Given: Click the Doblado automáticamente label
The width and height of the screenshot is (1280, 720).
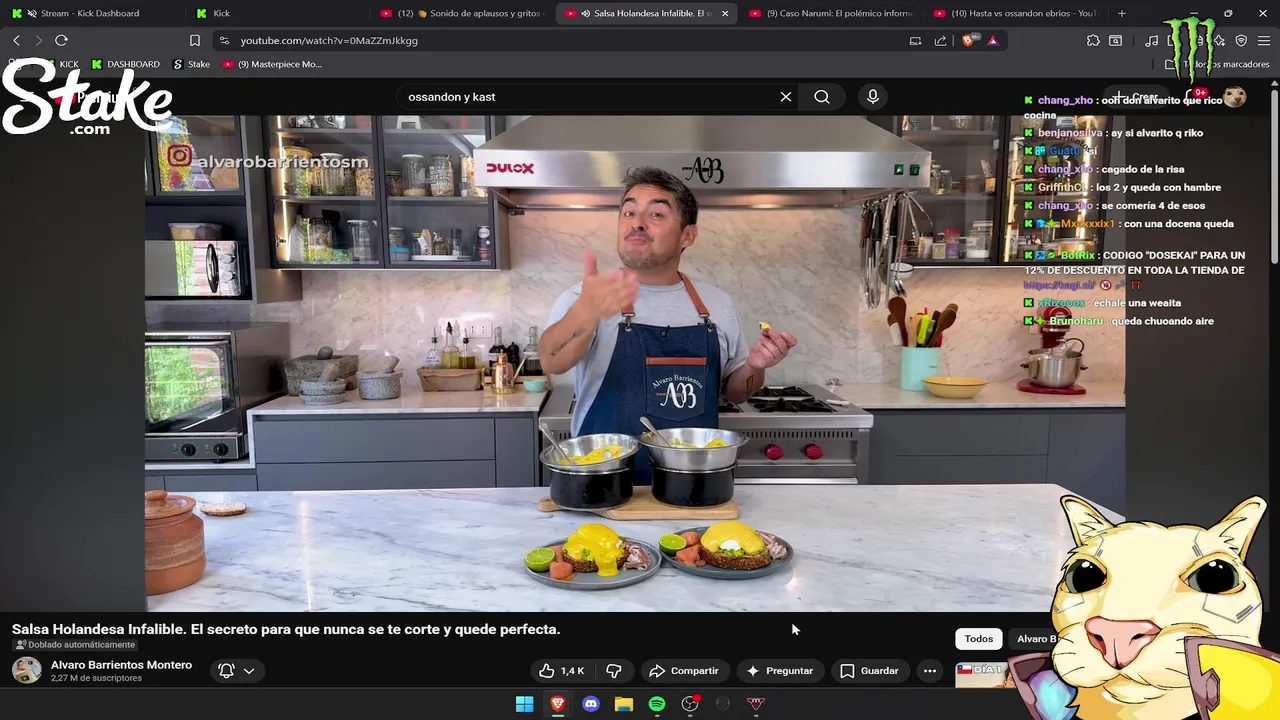Looking at the screenshot, I should (75, 645).
